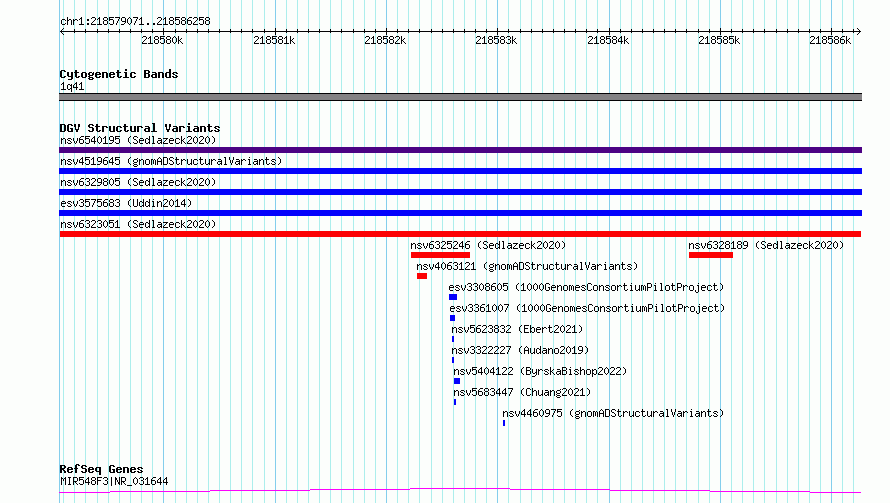
Task: Click the 218582k ruler tick label
Action: [385, 40]
